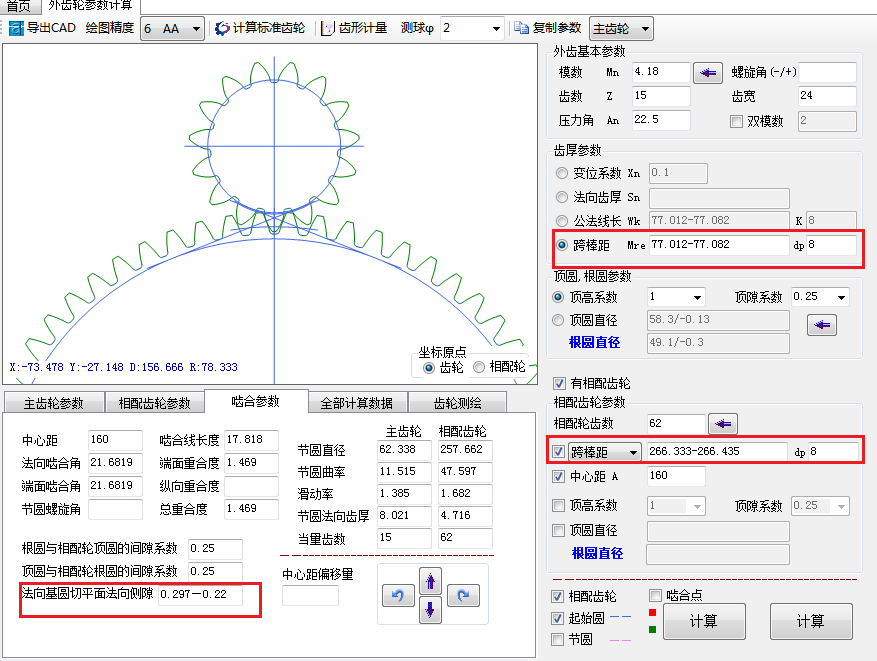Click the up arrow in 中心距偏移量 pad
The image size is (877, 661).
tap(430, 581)
